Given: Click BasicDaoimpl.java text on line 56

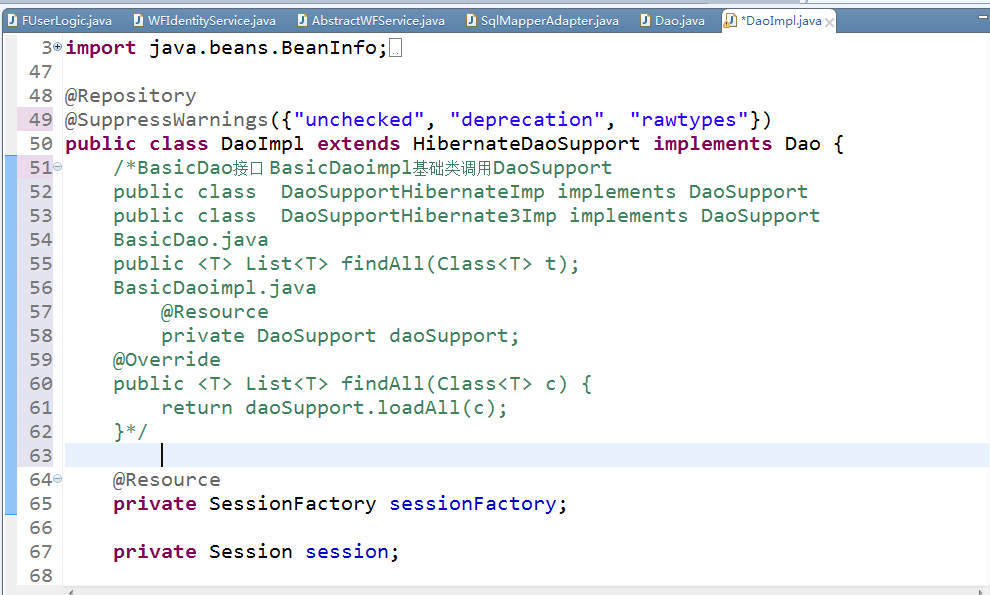Looking at the screenshot, I should (215, 288).
